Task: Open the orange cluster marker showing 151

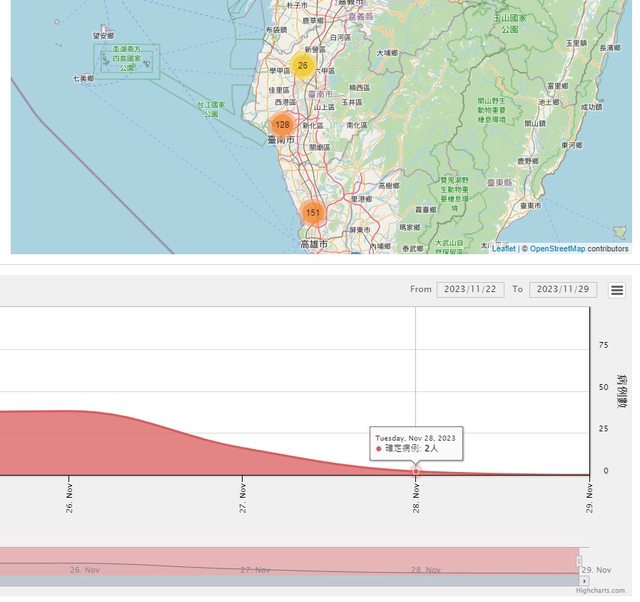Action: (313, 213)
